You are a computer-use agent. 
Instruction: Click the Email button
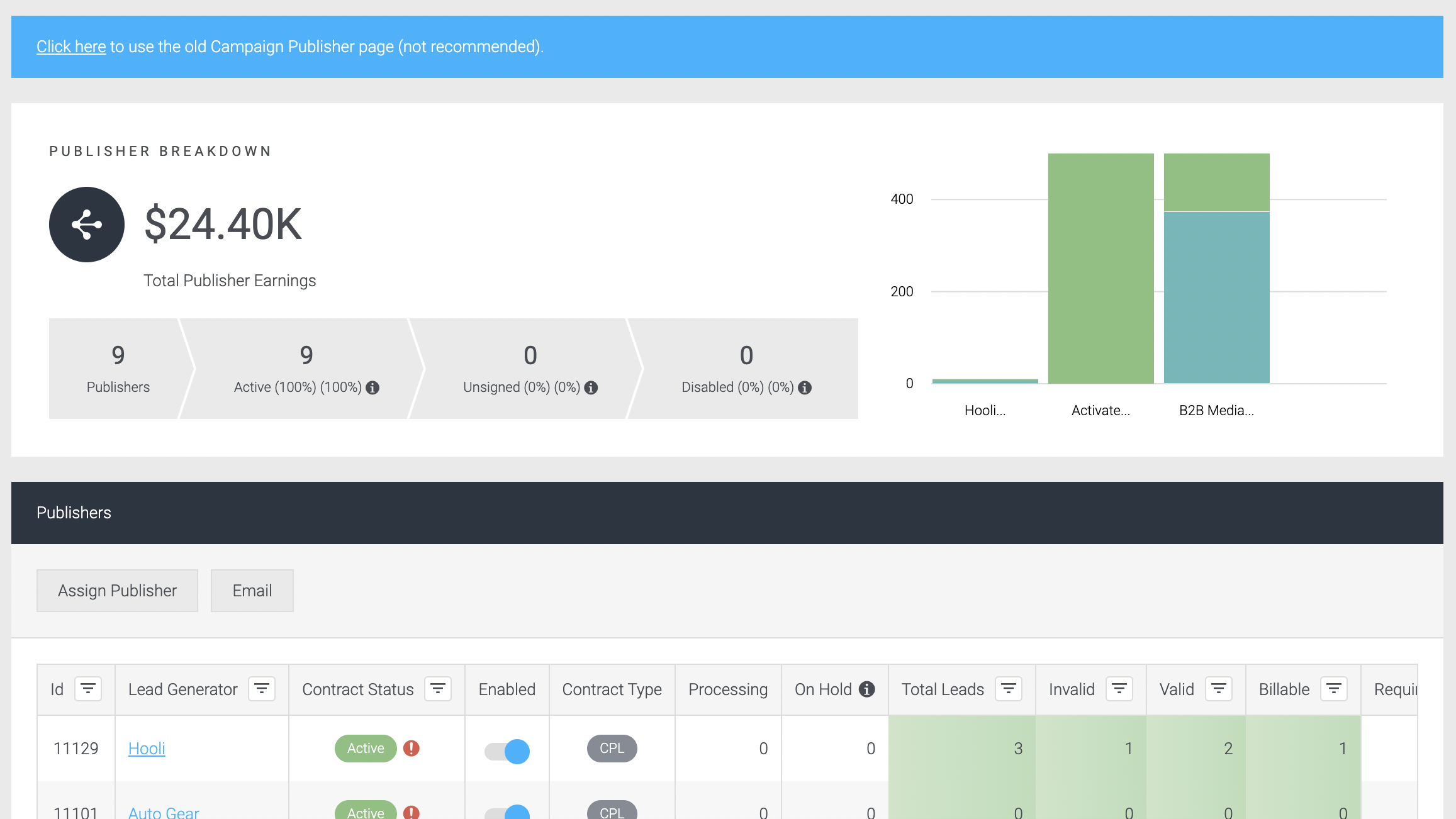pyautogui.click(x=252, y=591)
